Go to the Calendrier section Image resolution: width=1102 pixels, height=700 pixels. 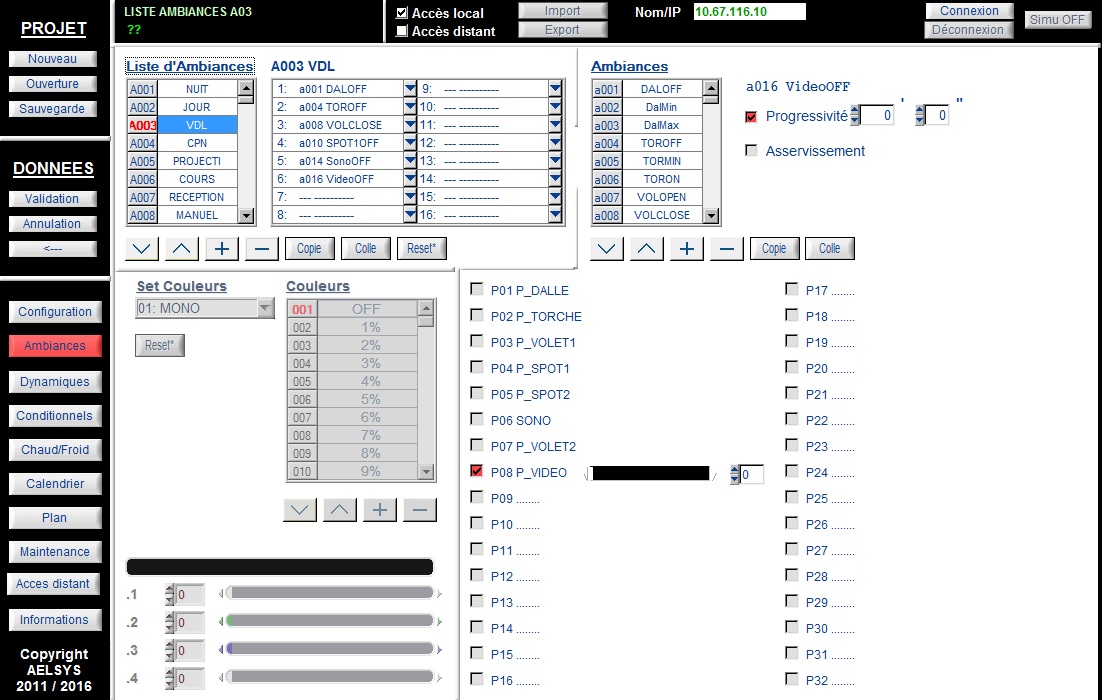pos(55,484)
